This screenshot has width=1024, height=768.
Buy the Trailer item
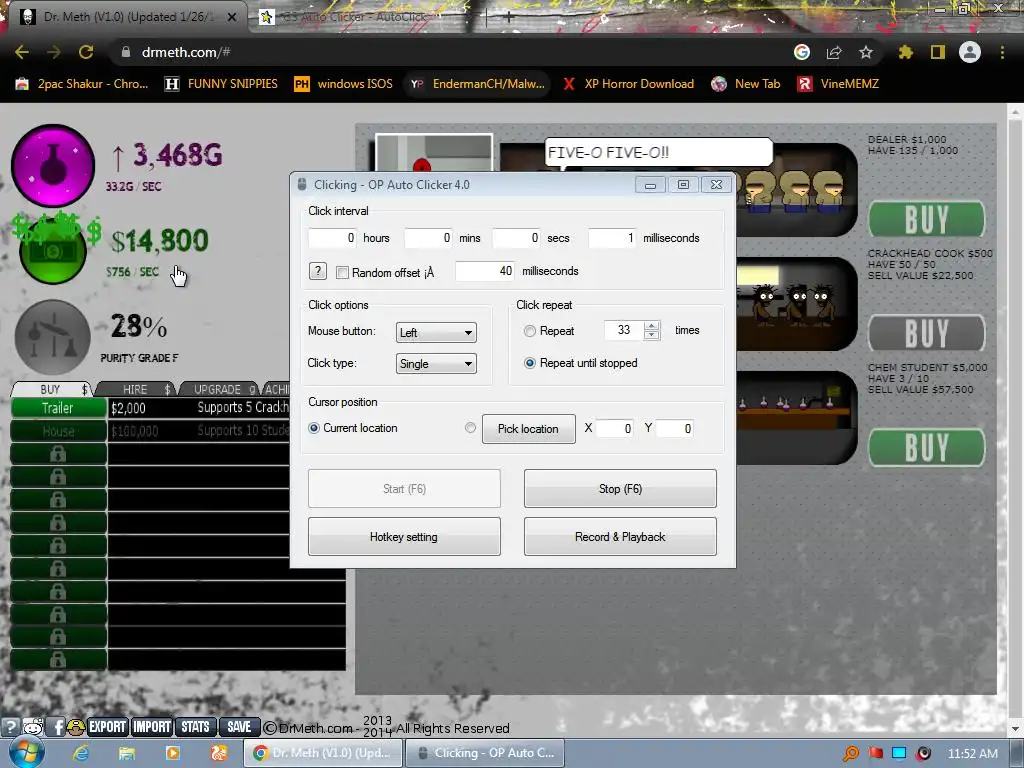58,408
